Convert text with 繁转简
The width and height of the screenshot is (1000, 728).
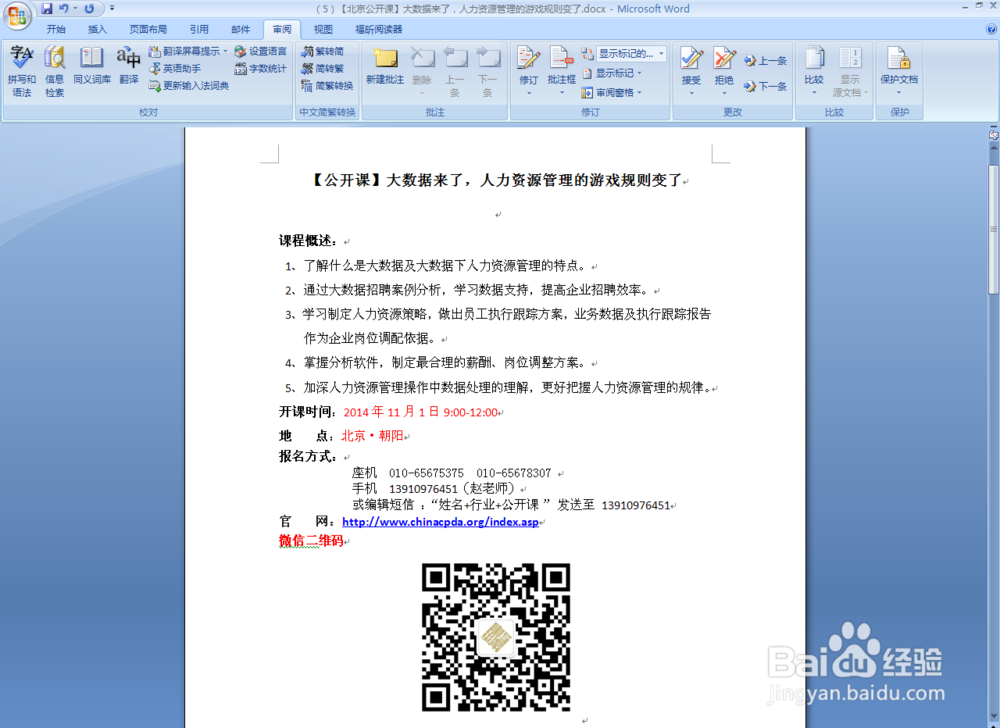[323, 51]
